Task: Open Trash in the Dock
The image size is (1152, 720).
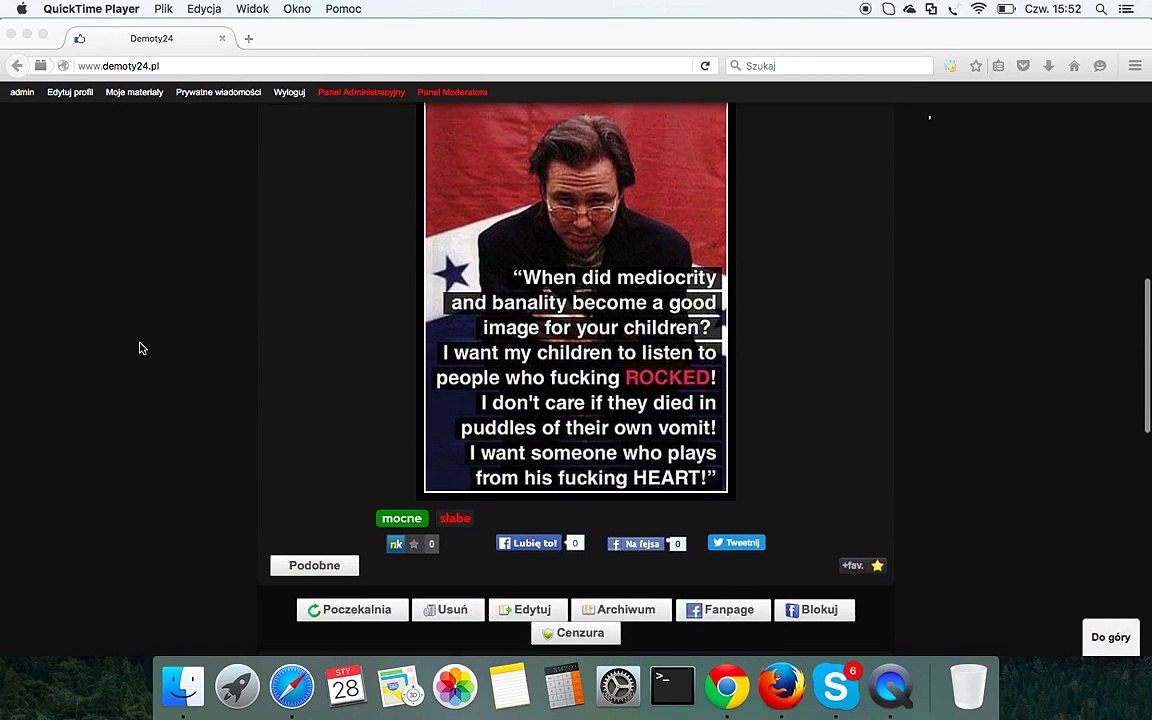Action: (x=968, y=687)
